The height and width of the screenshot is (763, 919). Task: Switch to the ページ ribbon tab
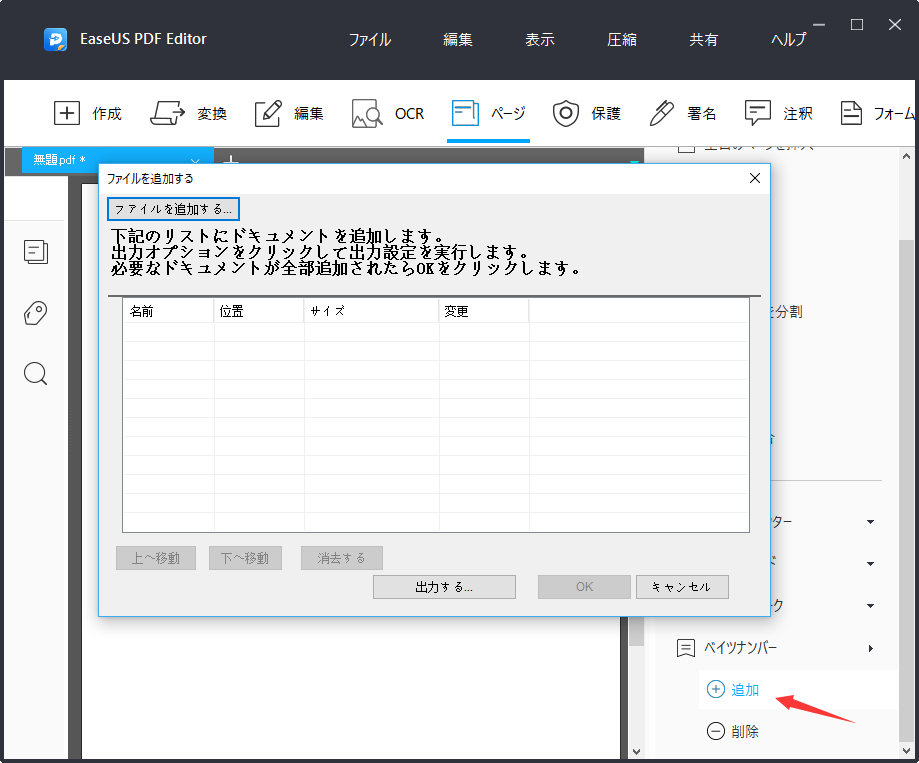[488, 113]
